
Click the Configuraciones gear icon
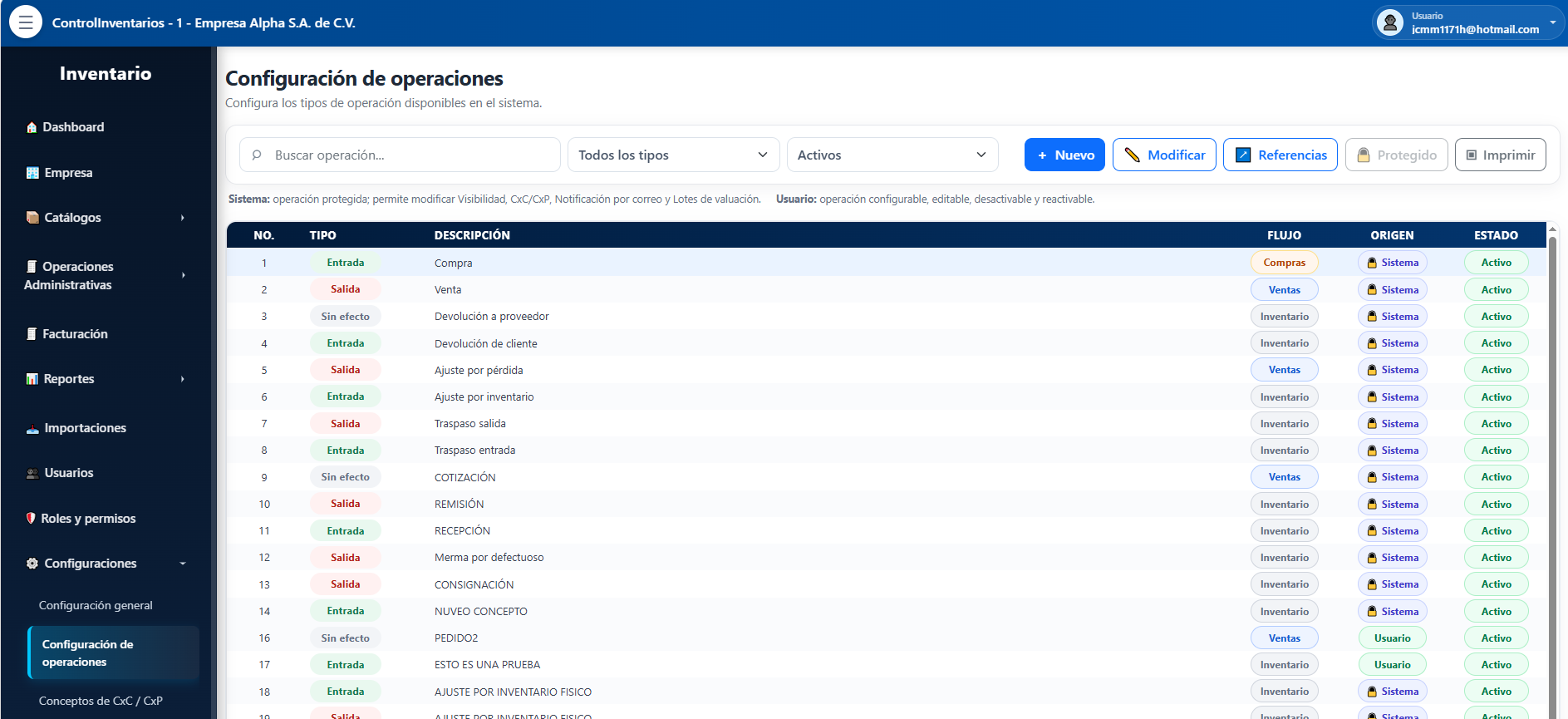click(x=32, y=564)
